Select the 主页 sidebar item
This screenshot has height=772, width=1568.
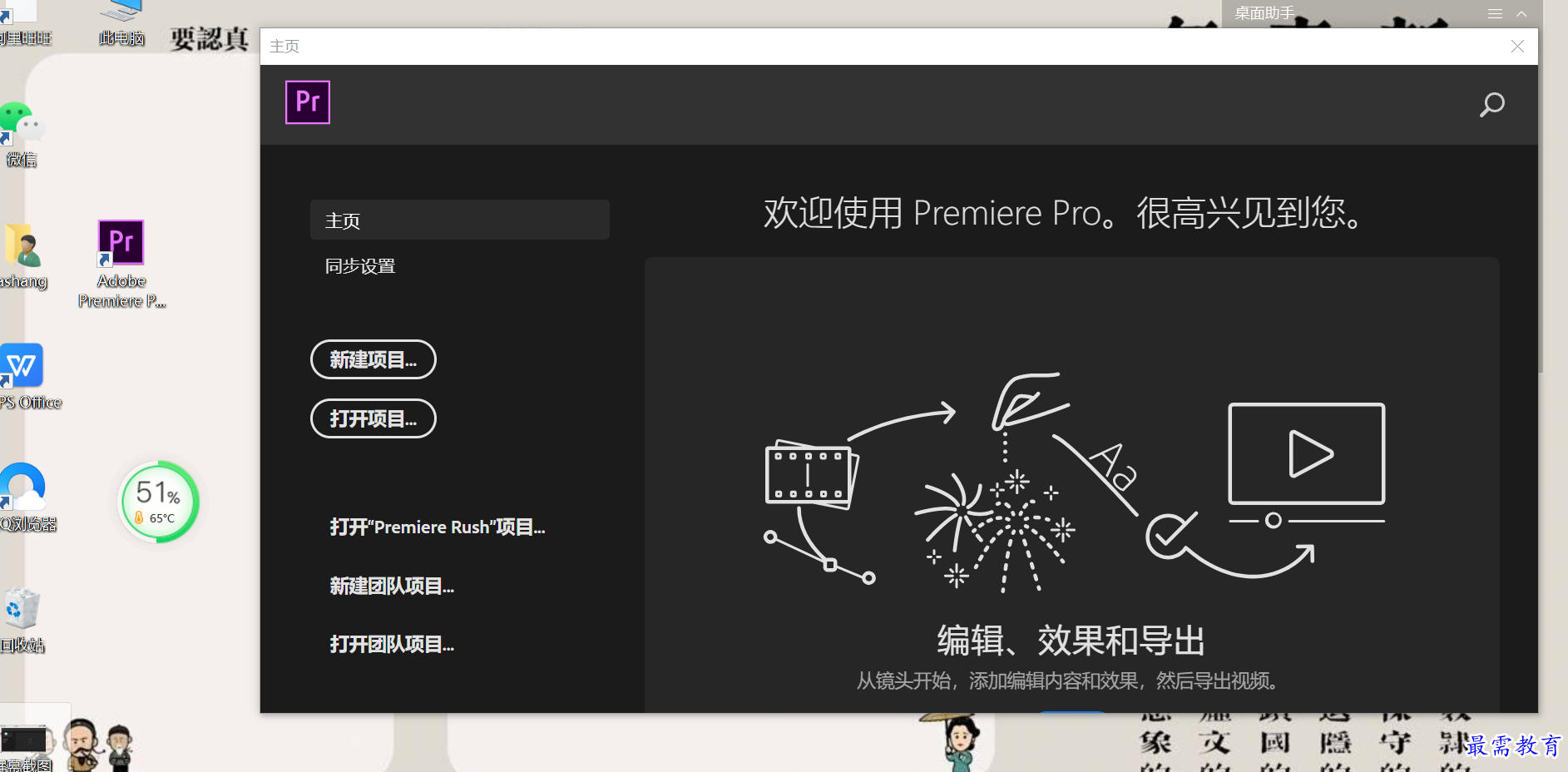(x=460, y=220)
